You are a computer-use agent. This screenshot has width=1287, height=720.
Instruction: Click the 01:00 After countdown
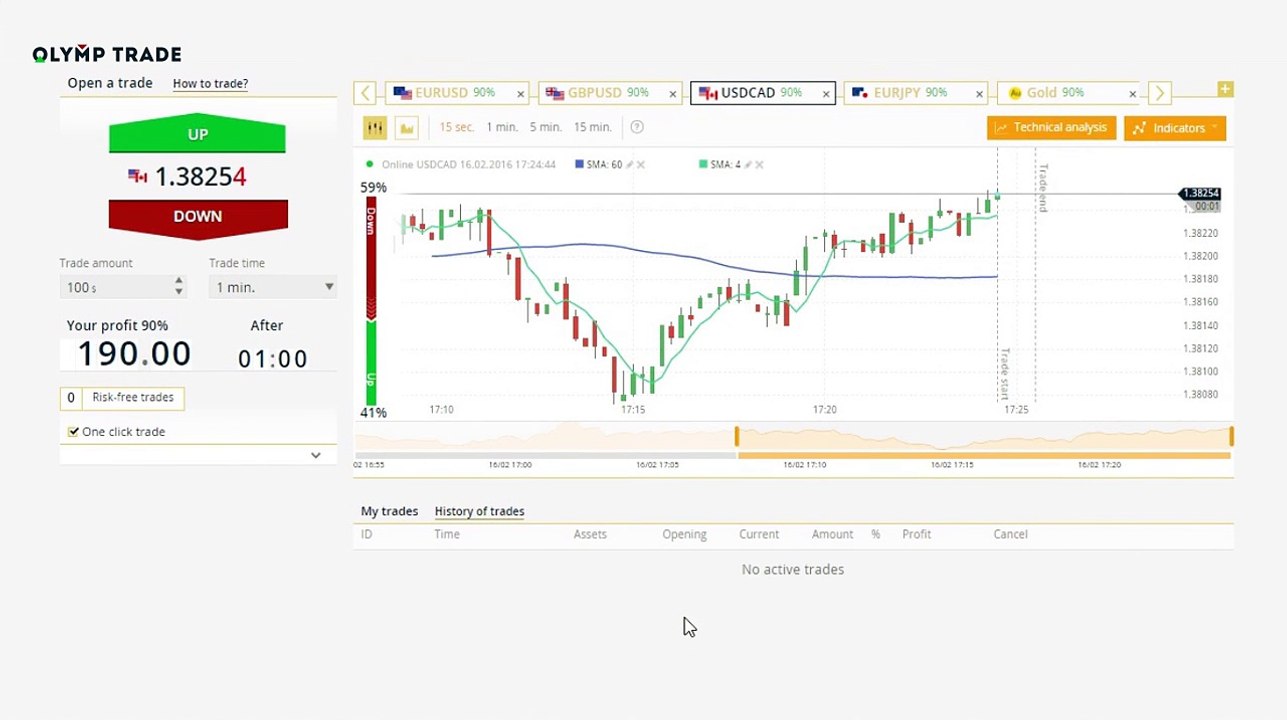click(x=273, y=358)
